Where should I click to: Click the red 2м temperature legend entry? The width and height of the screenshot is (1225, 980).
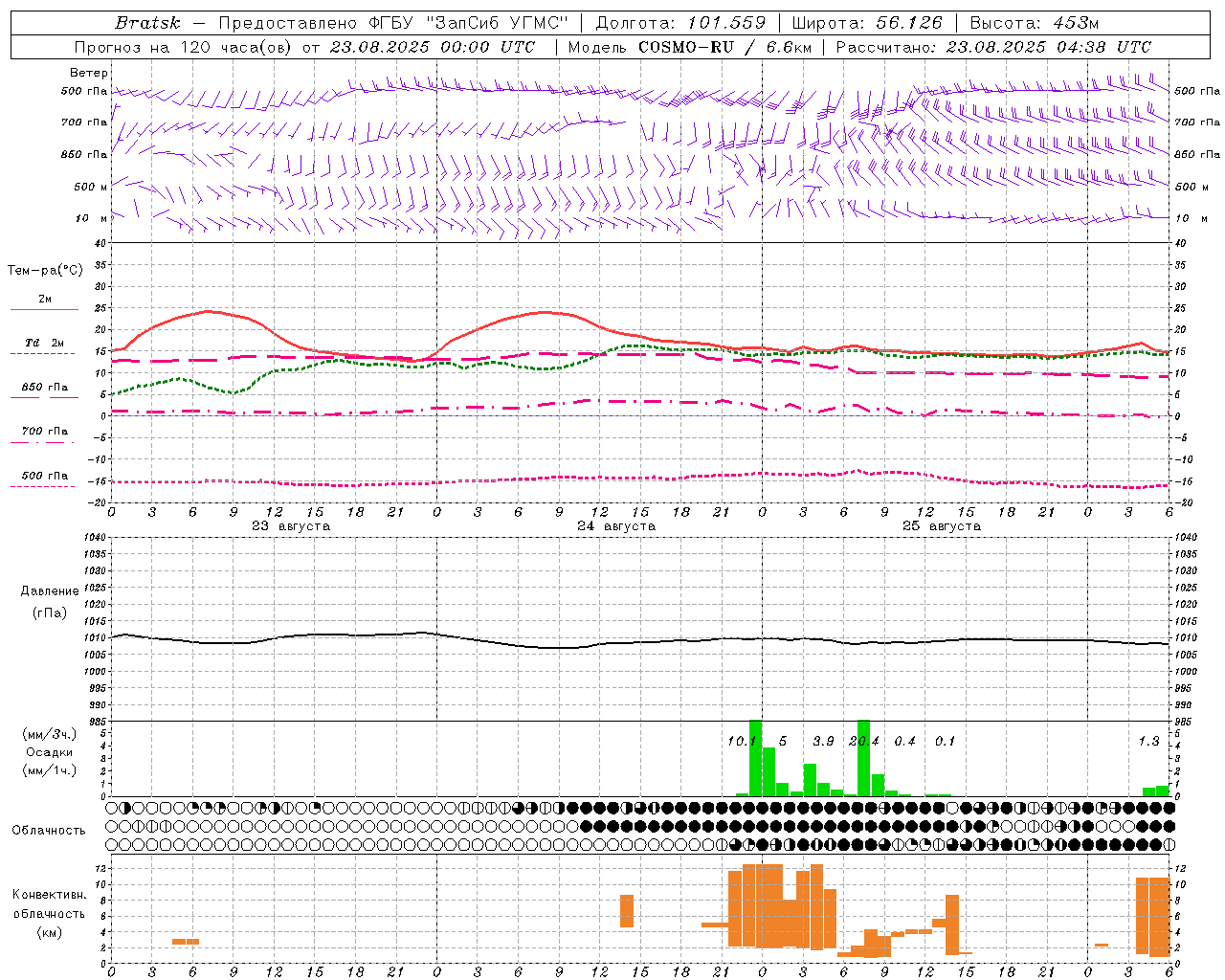(x=44, y=302)
